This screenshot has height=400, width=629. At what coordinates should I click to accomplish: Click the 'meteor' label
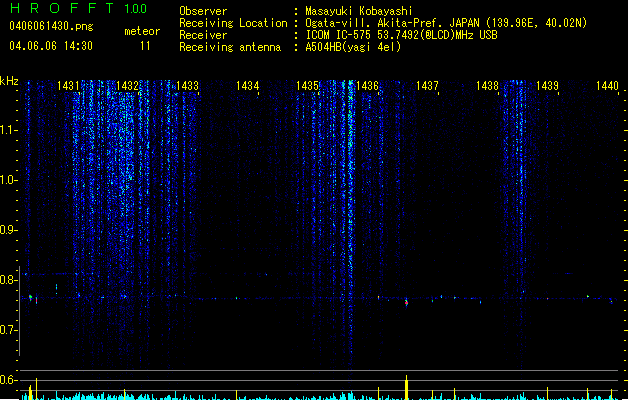142,31
